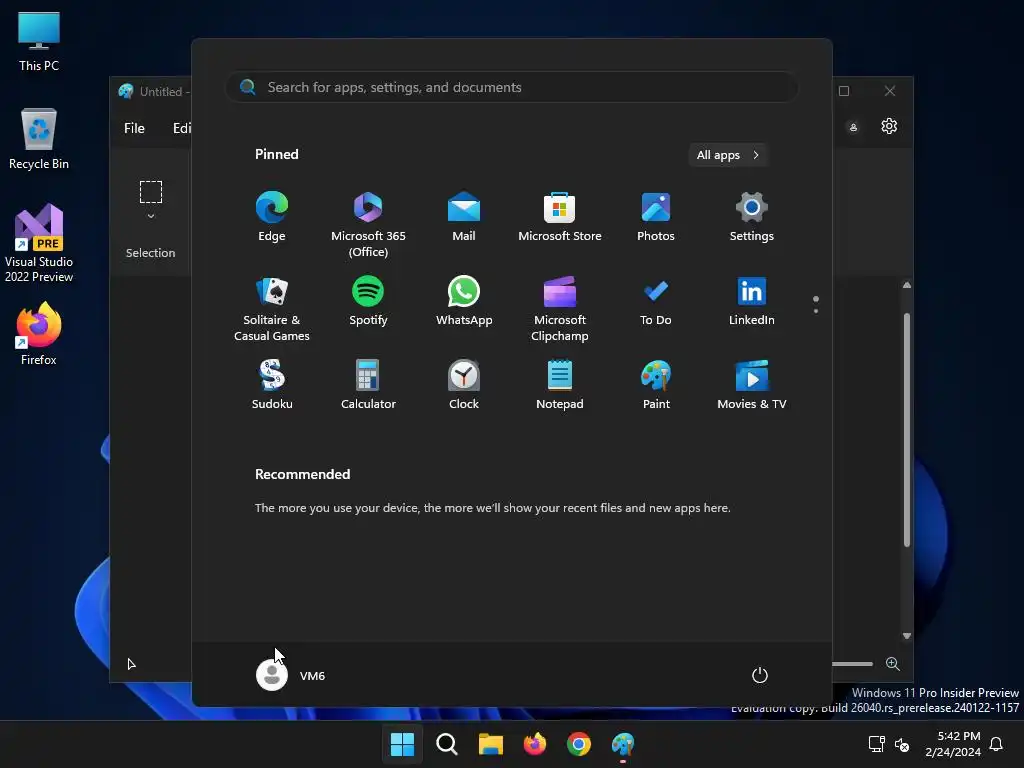This screenshot has height=768, width=1024.
Task: Launch Microsoft 365 (Office) app
Action: (368, 225)
